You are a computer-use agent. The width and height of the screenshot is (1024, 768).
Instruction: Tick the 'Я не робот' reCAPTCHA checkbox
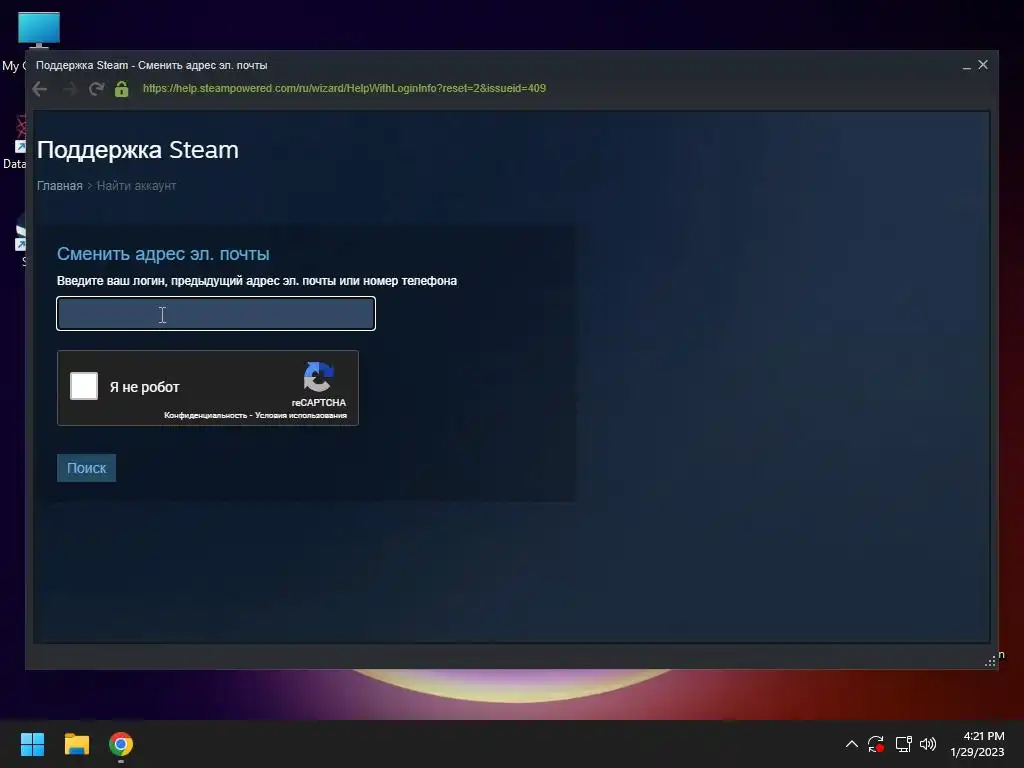[84, 386]
